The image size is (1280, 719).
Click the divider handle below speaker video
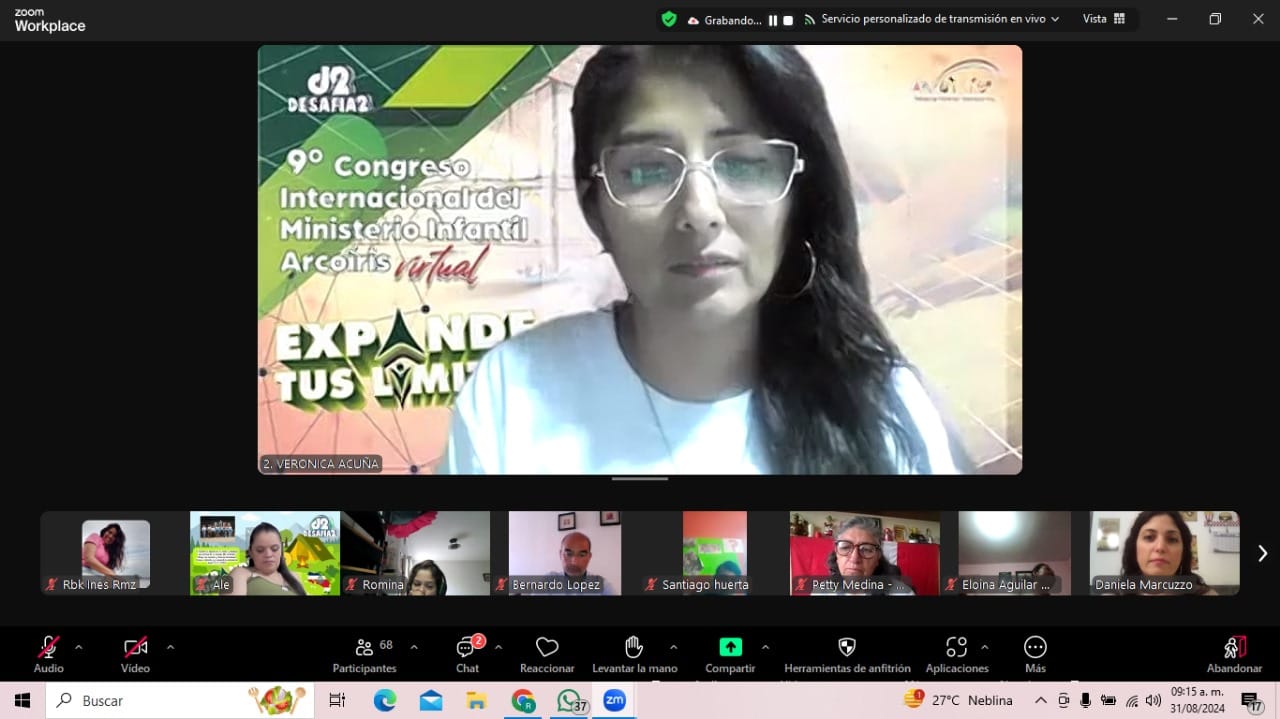coord(640,479)
